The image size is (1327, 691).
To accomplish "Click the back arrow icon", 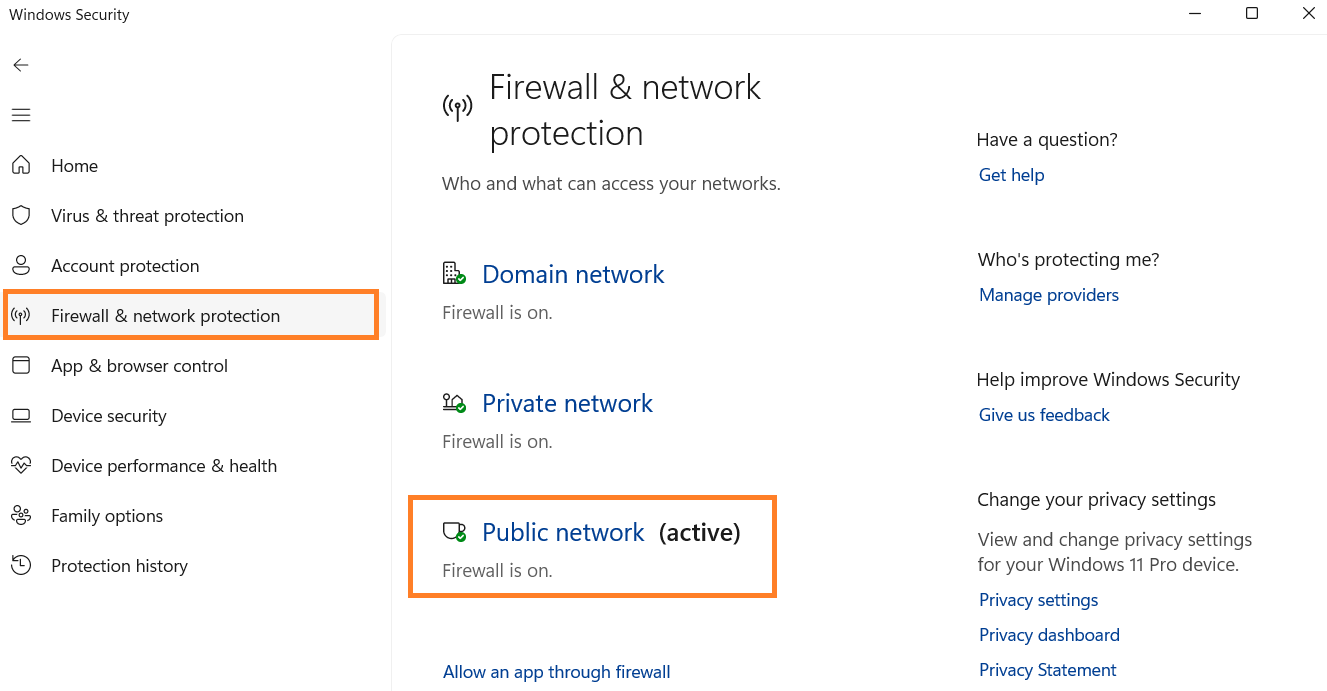I will (21, 65).
